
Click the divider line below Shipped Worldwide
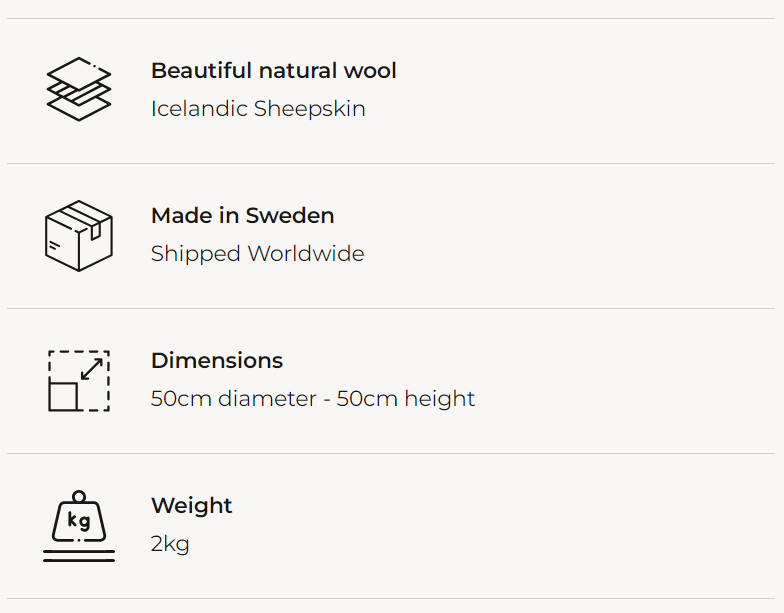391,308
